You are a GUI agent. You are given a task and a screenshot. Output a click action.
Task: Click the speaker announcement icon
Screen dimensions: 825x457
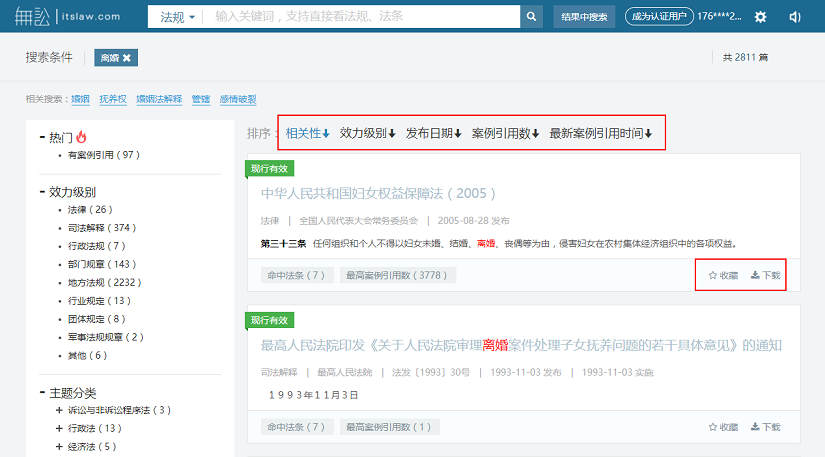click(795, 17)
